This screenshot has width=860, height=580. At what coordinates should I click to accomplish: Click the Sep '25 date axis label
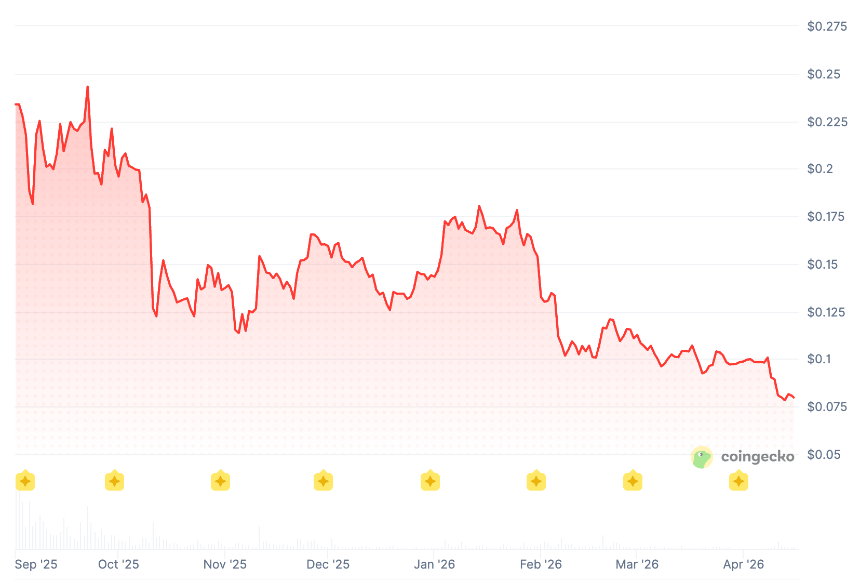pos(36,564)
